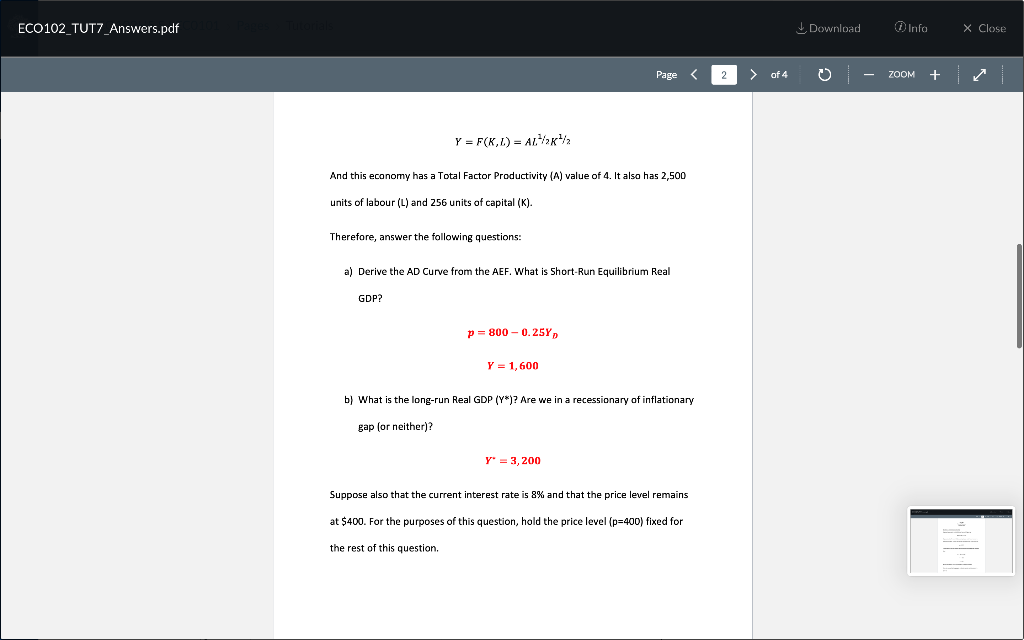Enter fullscreen with the diagonal arrows icon
This screenshot has height=640, width=1024.
[979, 74]
